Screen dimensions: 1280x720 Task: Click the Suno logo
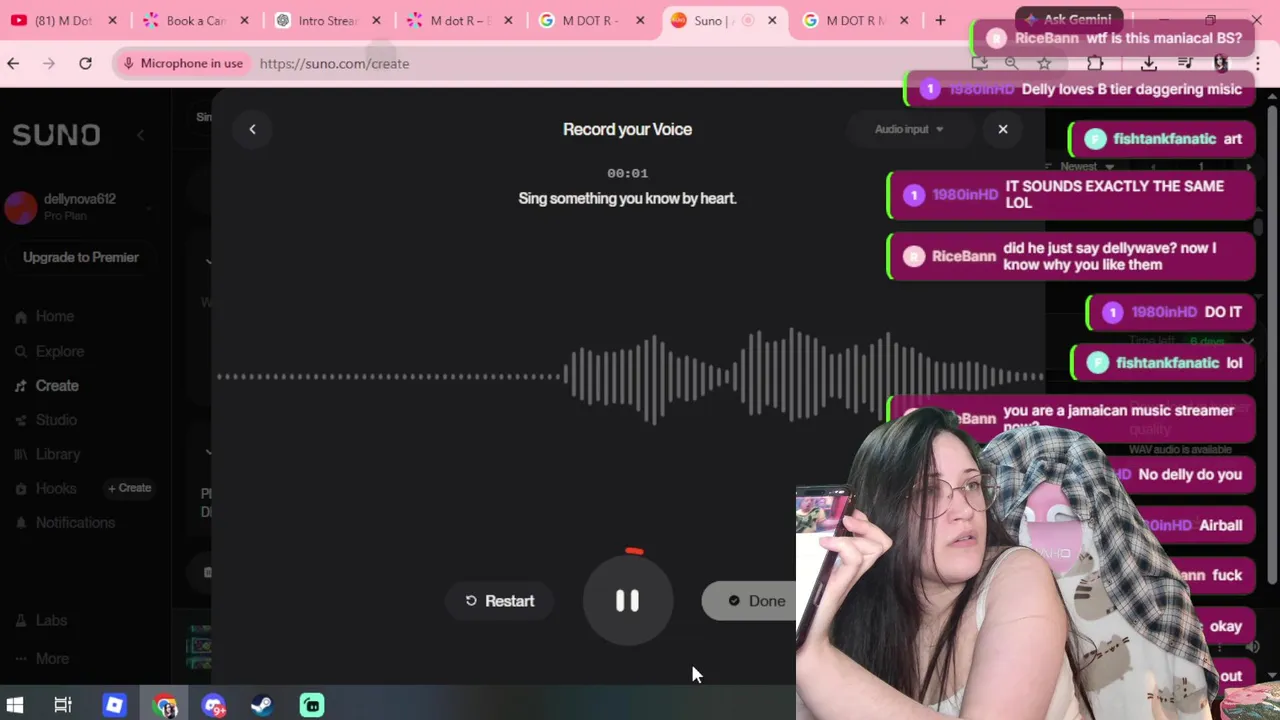click(x=56, y=135)
